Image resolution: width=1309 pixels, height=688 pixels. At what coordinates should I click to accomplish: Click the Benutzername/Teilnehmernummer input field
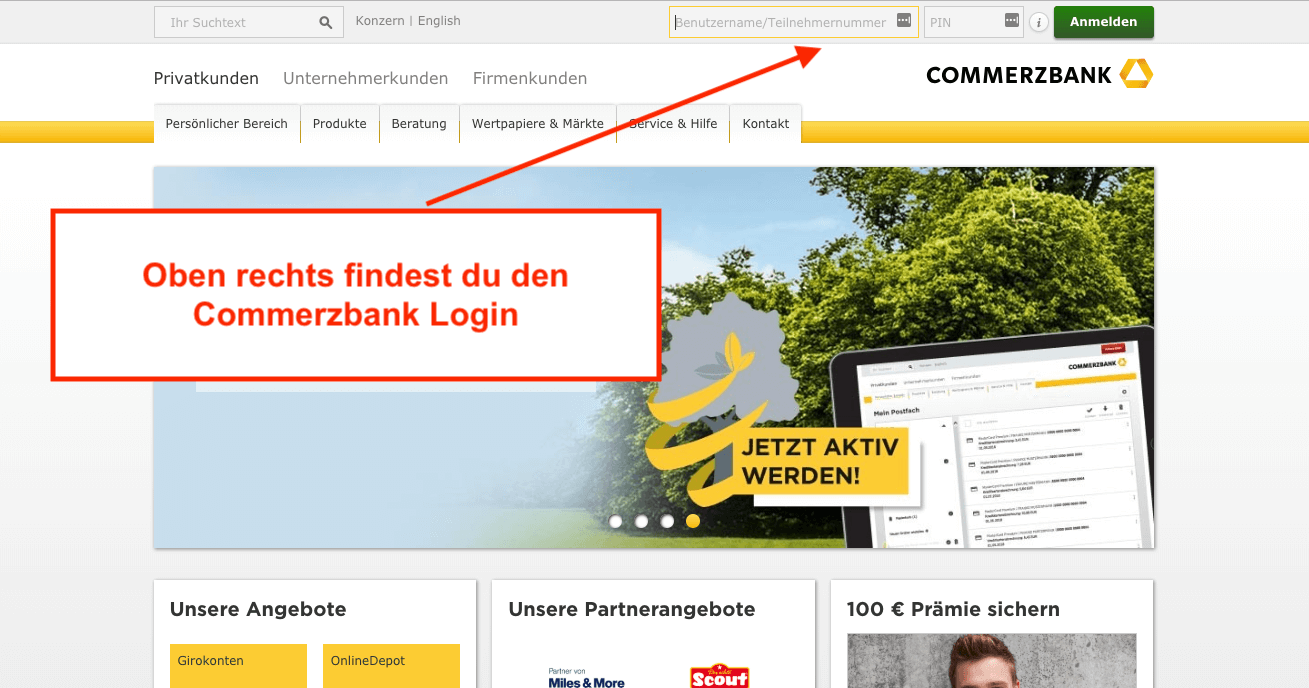pyautogui.click(x=780, y=22)
